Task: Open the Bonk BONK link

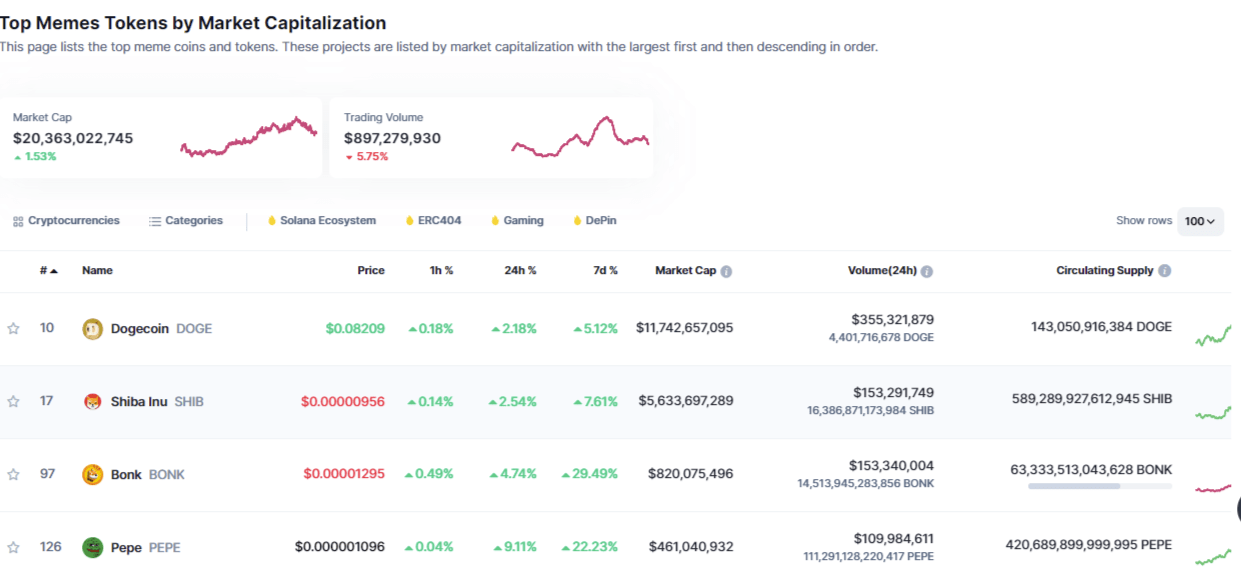Action: pos(148,474)
